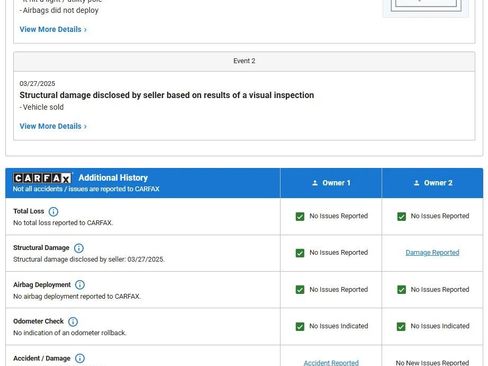Select the Owner 2 column header
The image size is (488, 366).
[x=432, y=183]
